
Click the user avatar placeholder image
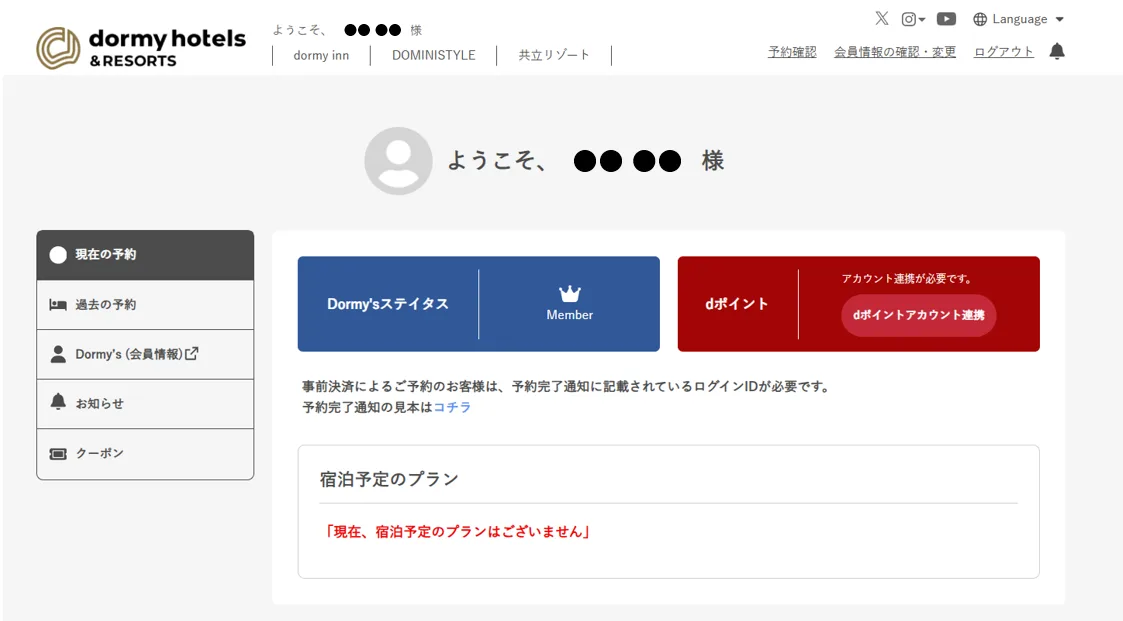point(398,161)
